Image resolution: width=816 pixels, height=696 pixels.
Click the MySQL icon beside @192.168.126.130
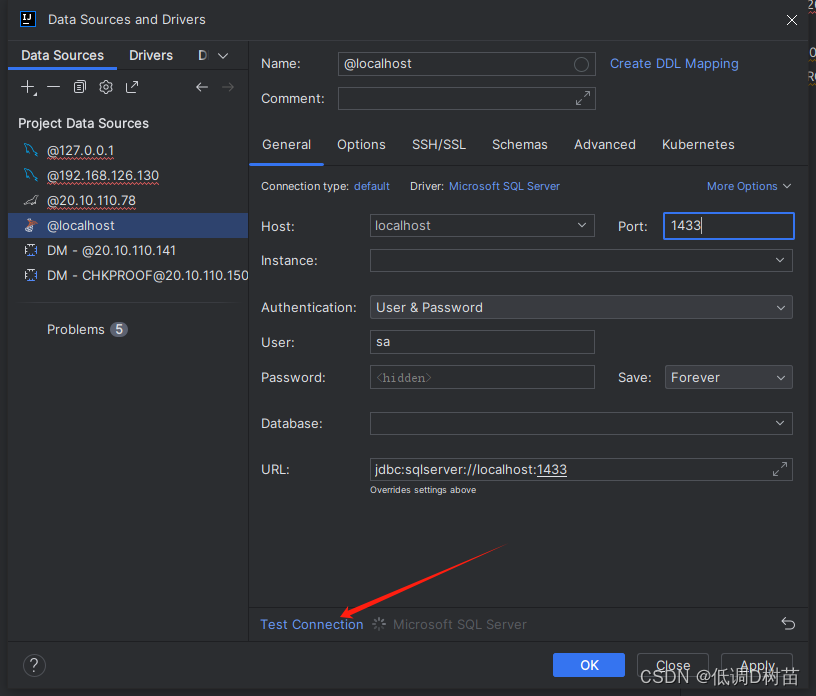click(31, 175)
